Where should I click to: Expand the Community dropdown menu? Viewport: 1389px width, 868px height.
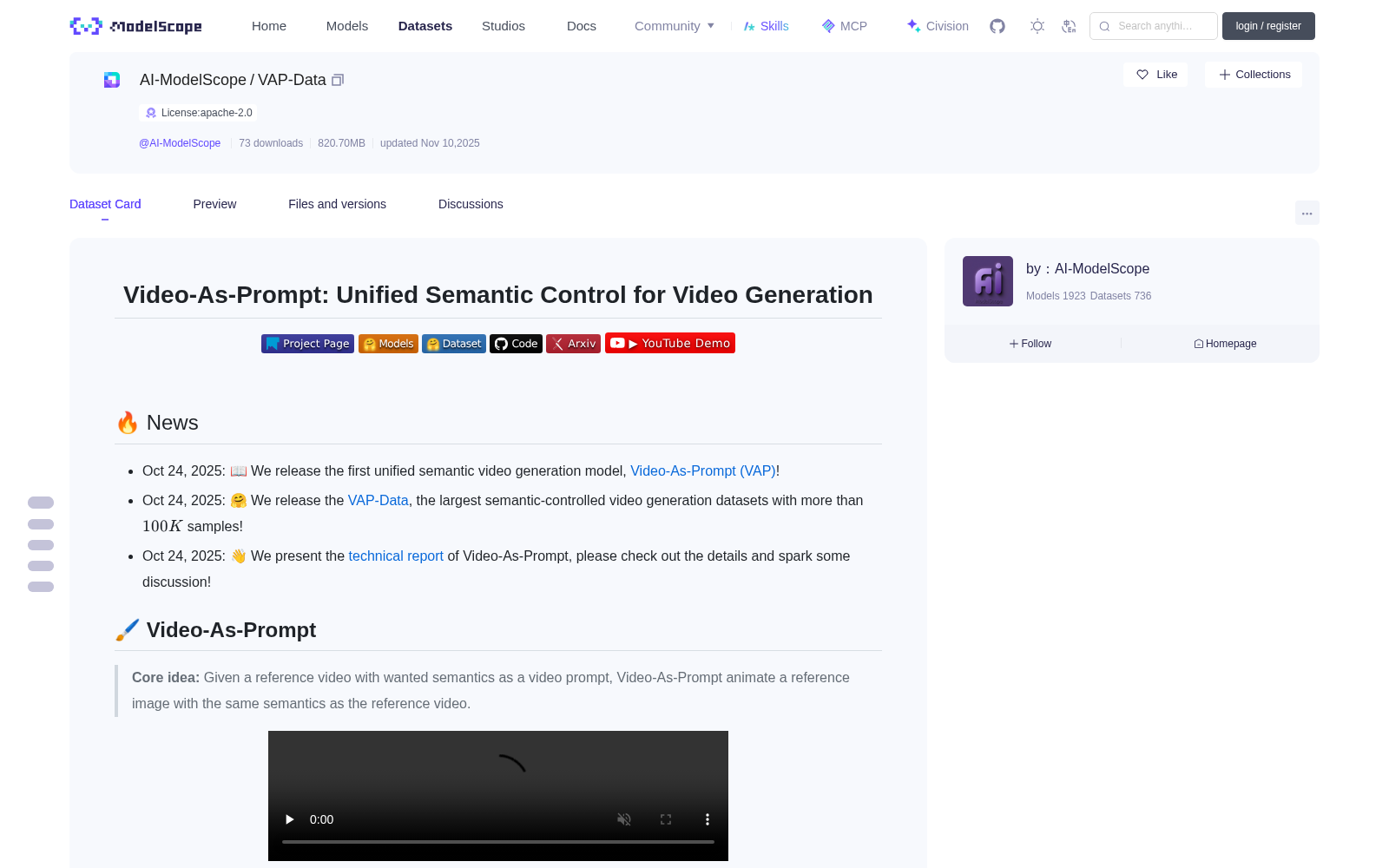tap(675, 26)
